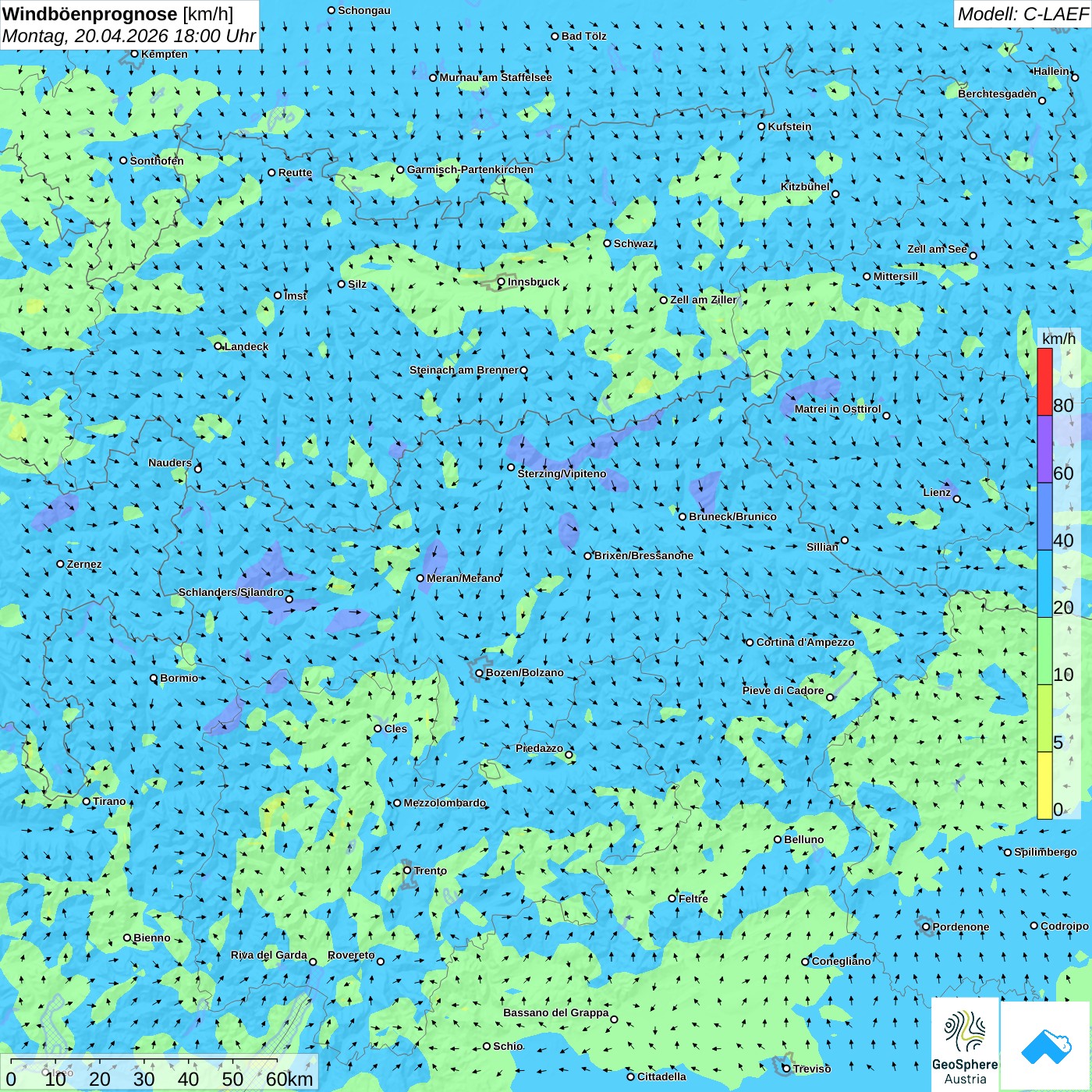Screen dimensions: 1092x1092
Task: Click the Pordenone city marker
Action: (x=926, y=927)
